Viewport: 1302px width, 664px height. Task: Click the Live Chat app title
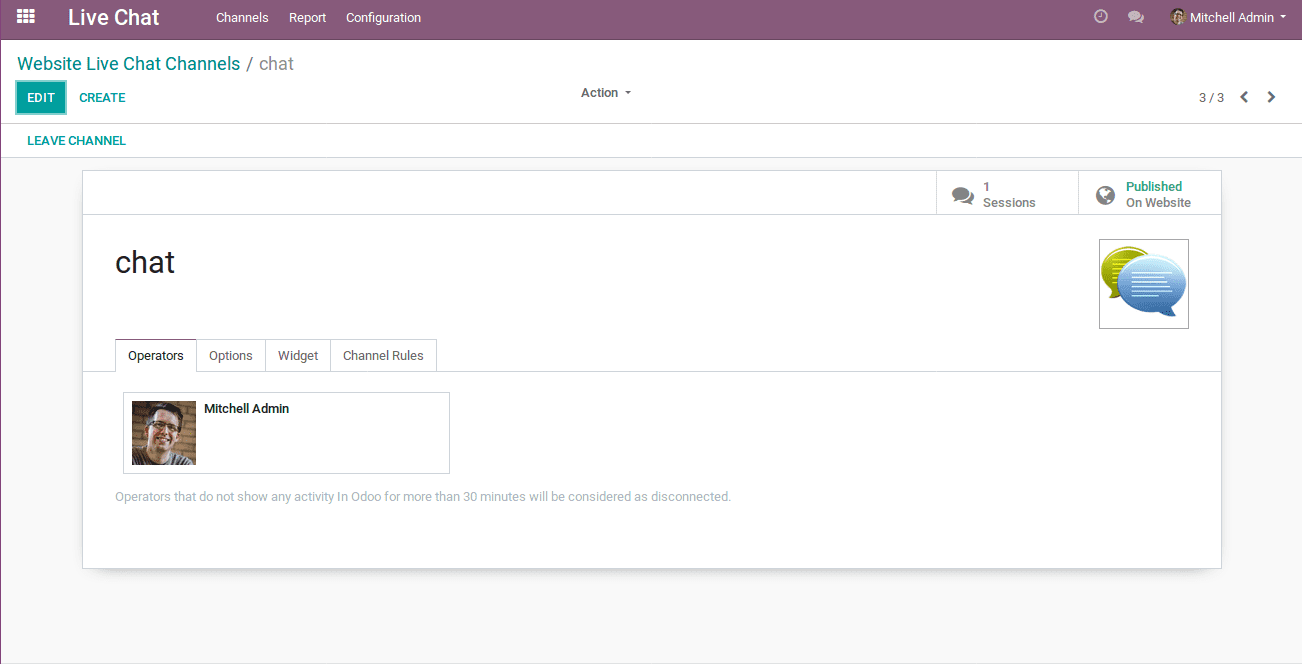[x=114, y=17]
